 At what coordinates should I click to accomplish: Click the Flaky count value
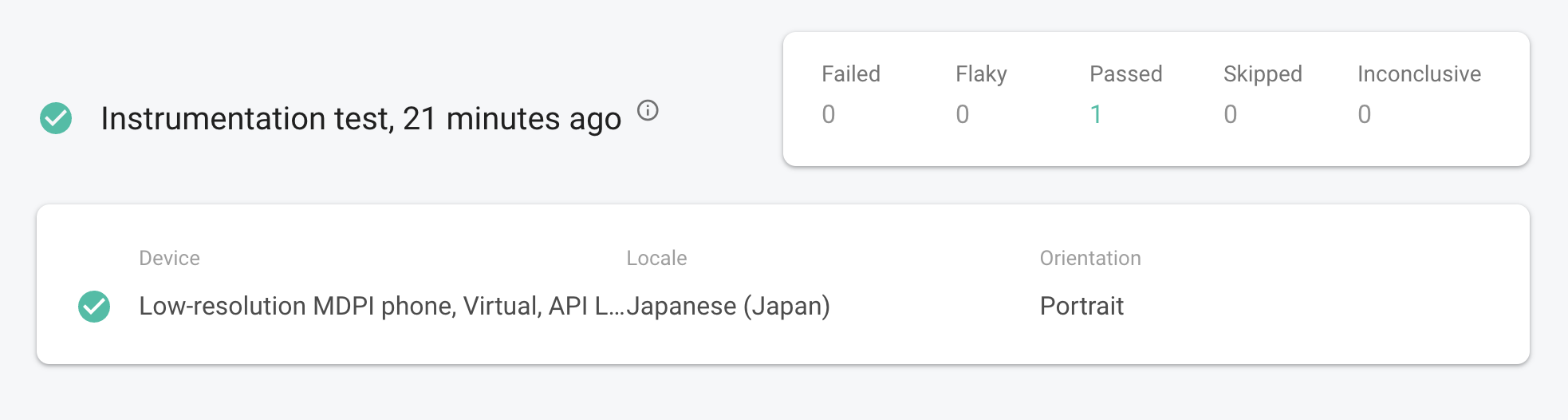point(963,115)
